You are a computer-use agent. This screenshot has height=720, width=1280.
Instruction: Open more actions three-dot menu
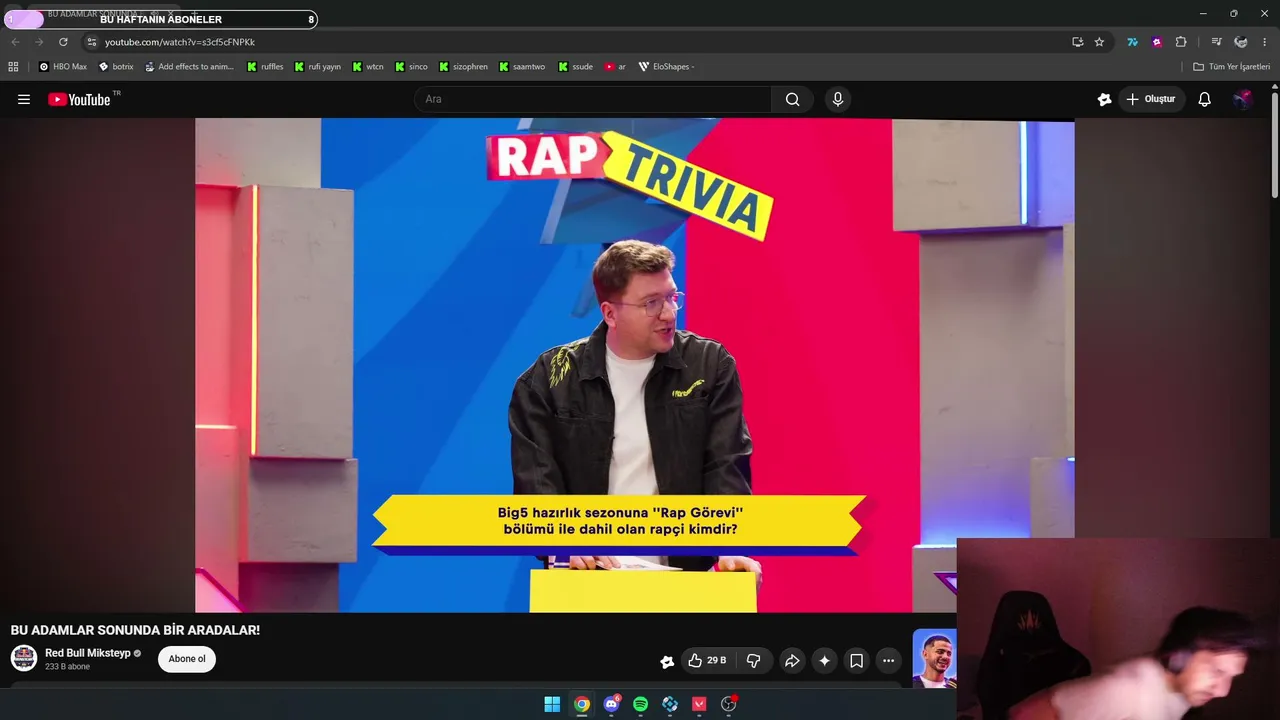pos(888,660)
